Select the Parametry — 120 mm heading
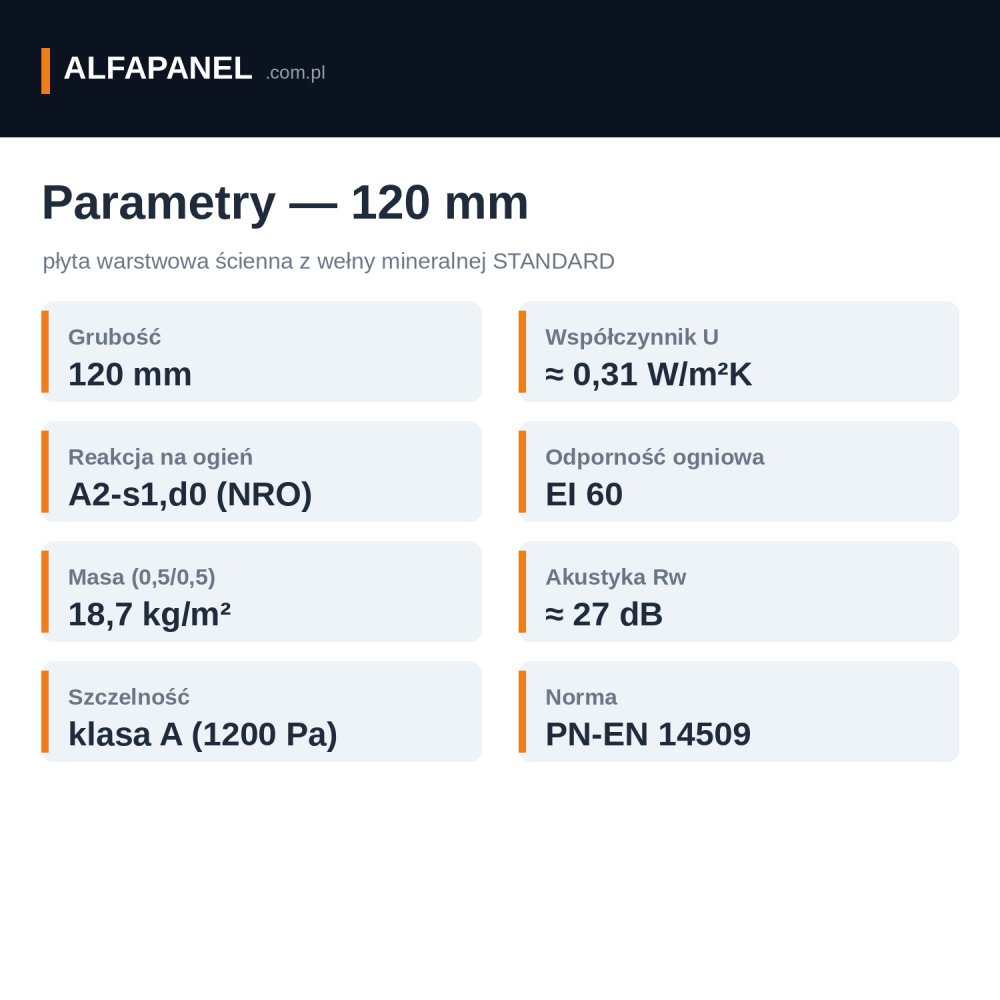This screenshot has width=1000, height=1000. tap(285, 203)
